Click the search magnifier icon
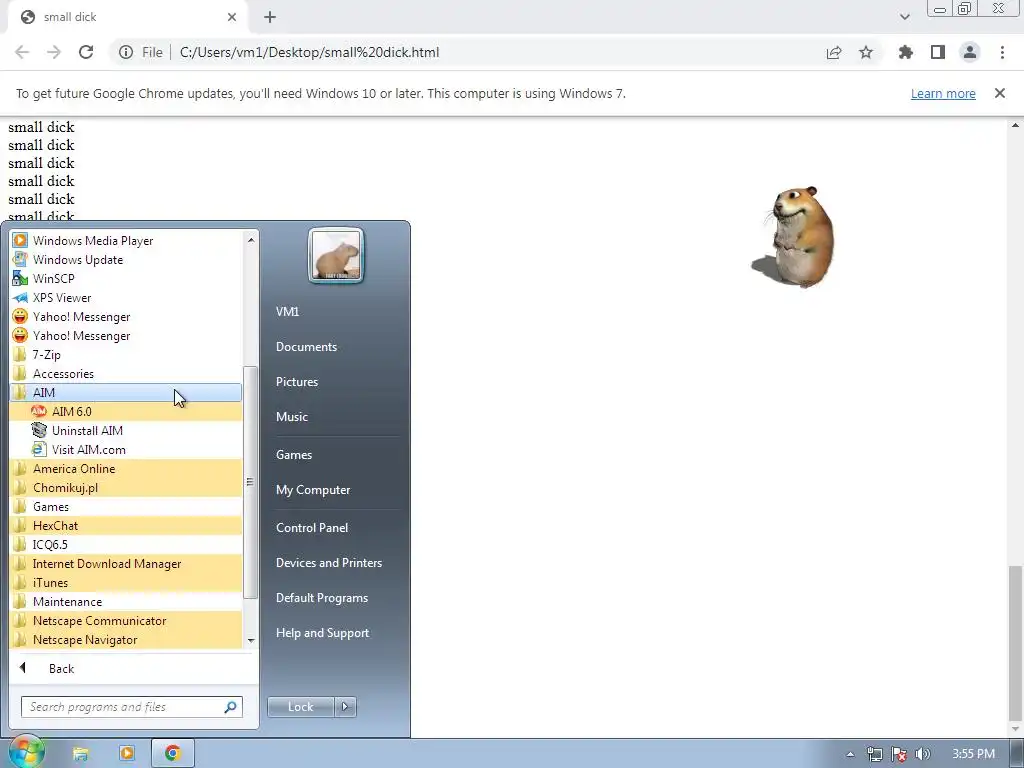1024x768 pixels. (x=231, y=707)
